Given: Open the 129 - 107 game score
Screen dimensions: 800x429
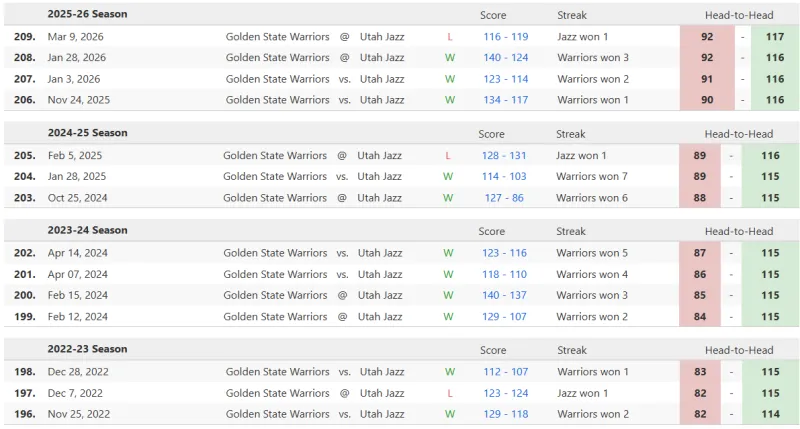Looking at the screenshot, I should 504,316.
